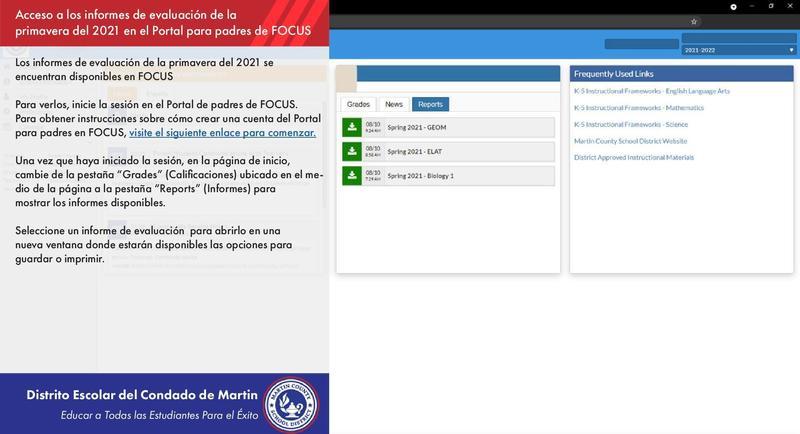Open the 2021-2022 school year dropdown
Image resolution: width=800 pixels, height=434 pixels.
(738, 49)
